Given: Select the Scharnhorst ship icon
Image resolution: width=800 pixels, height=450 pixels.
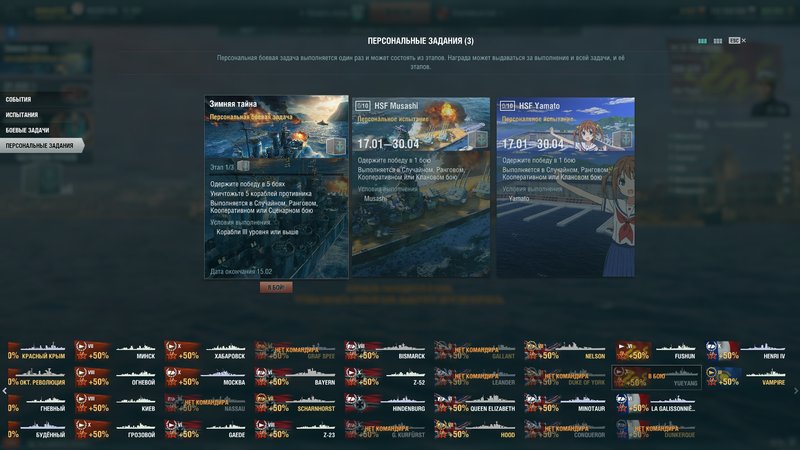Looking at the screenshot, I should coord(296,403).
